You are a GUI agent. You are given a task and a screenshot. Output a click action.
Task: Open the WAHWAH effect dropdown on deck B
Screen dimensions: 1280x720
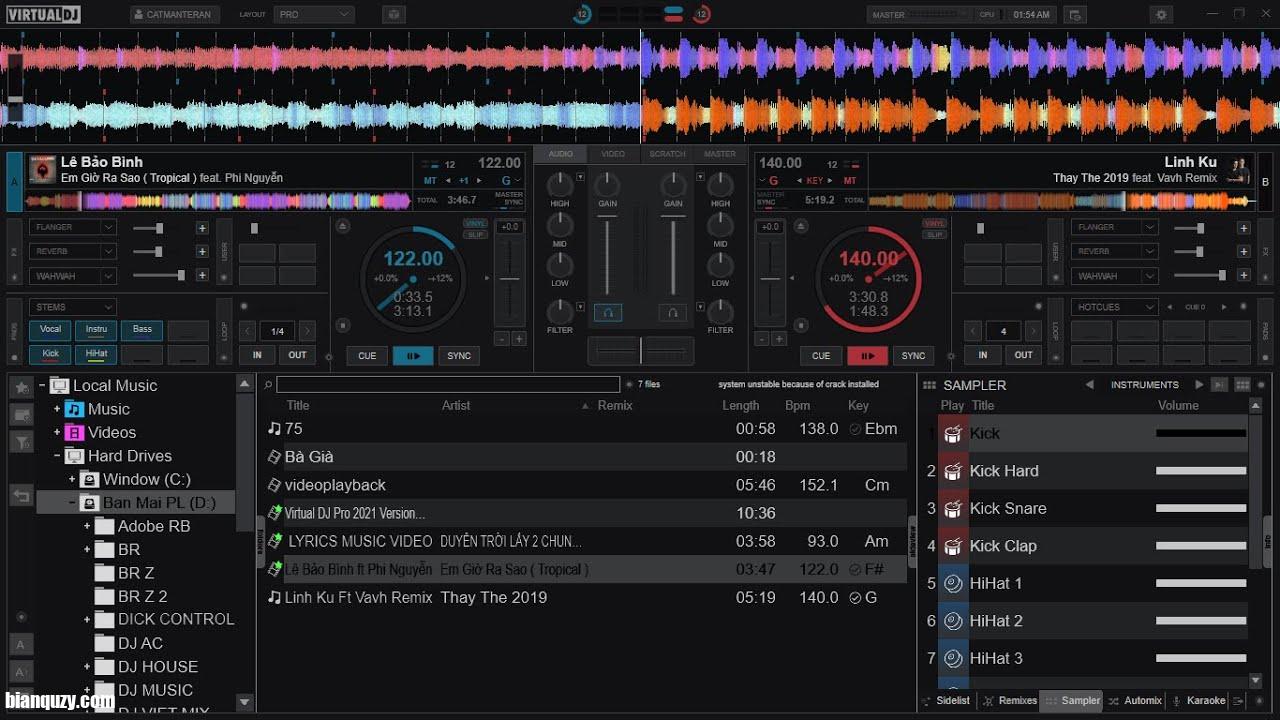pos(1114,276)
